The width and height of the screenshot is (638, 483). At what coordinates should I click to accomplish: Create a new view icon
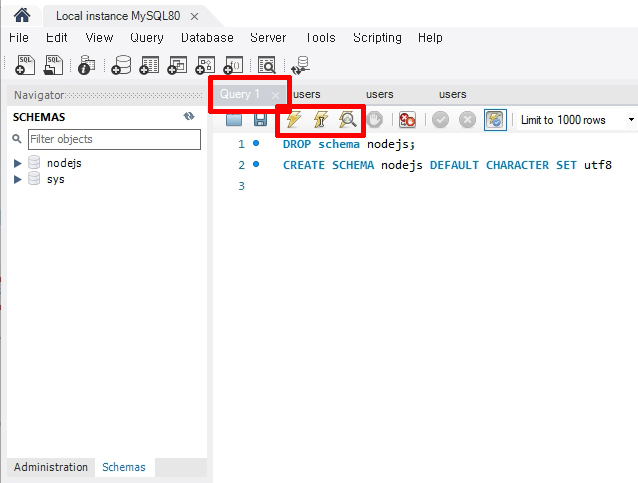click(177, 65)
